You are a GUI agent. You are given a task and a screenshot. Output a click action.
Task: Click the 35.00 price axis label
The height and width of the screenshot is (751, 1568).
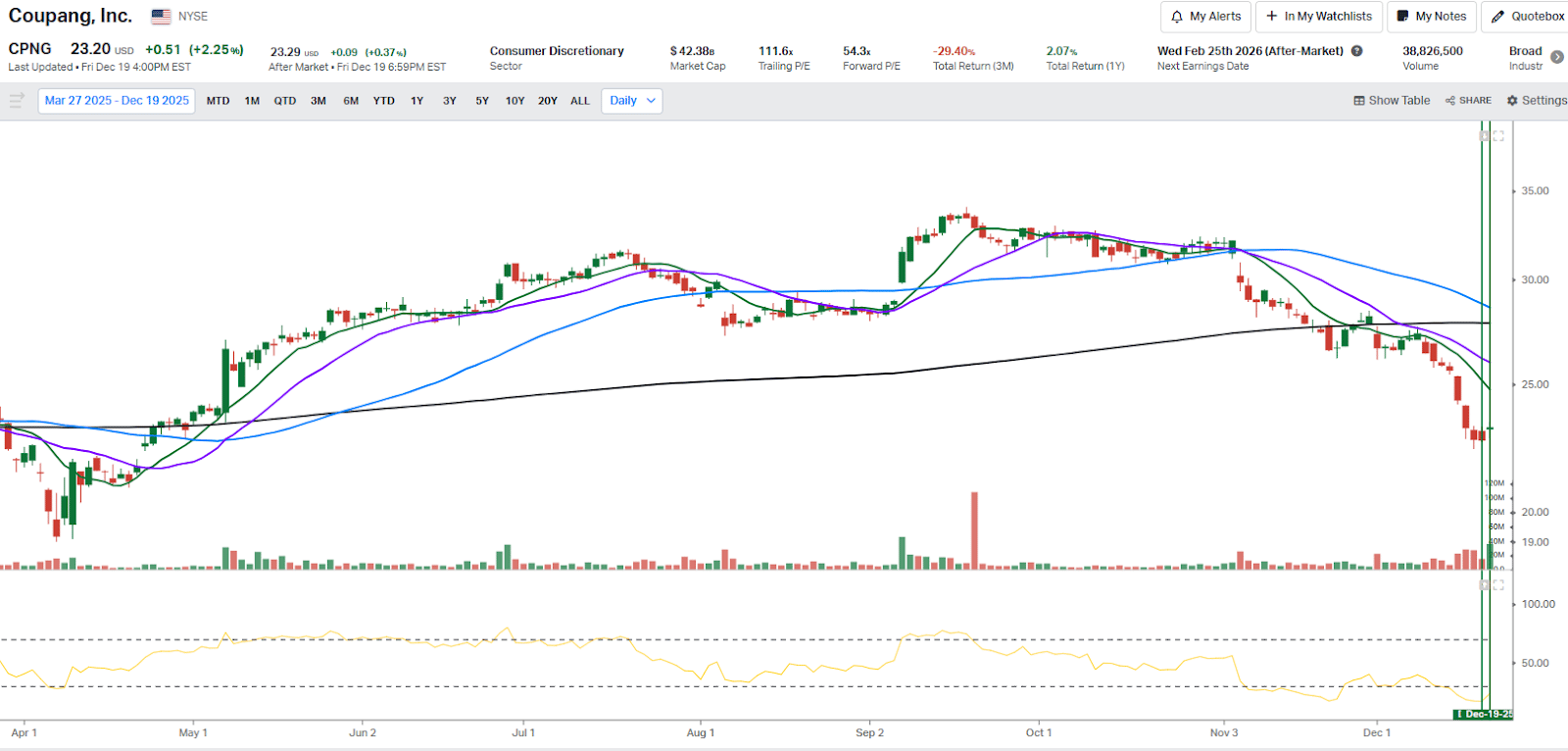tap(1535, 191)
